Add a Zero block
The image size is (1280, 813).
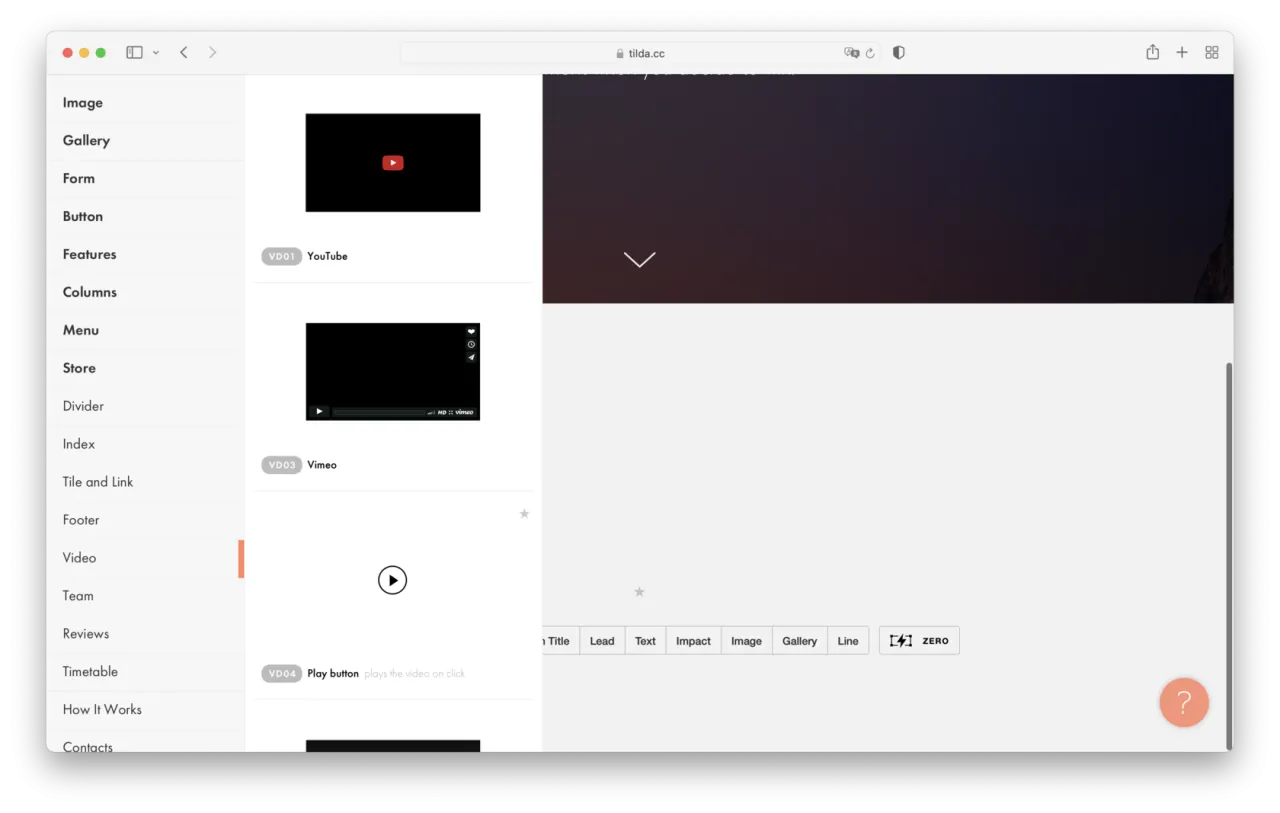[x=919, y=641]
